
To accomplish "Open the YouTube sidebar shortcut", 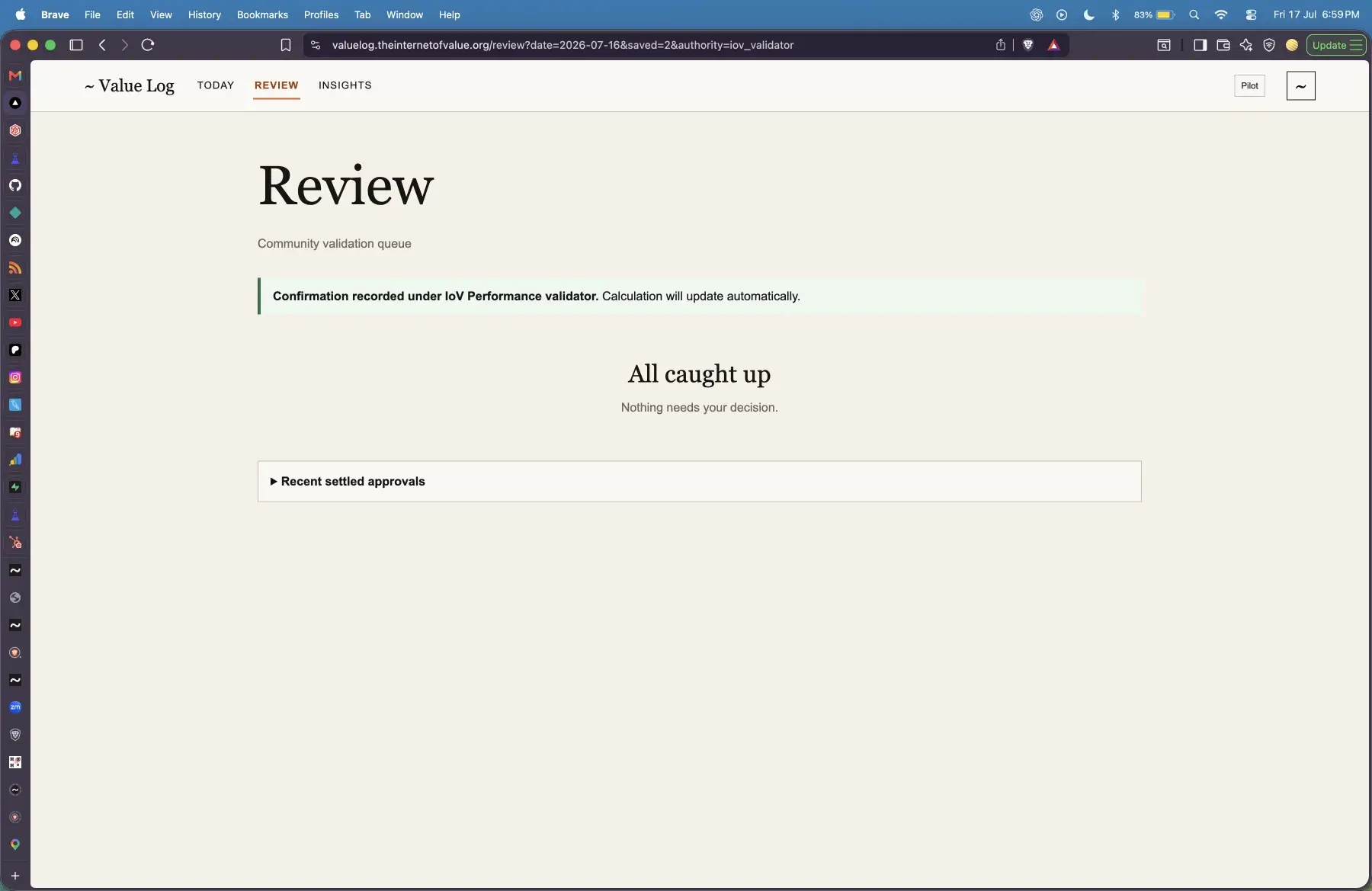I will click(14, 322).
